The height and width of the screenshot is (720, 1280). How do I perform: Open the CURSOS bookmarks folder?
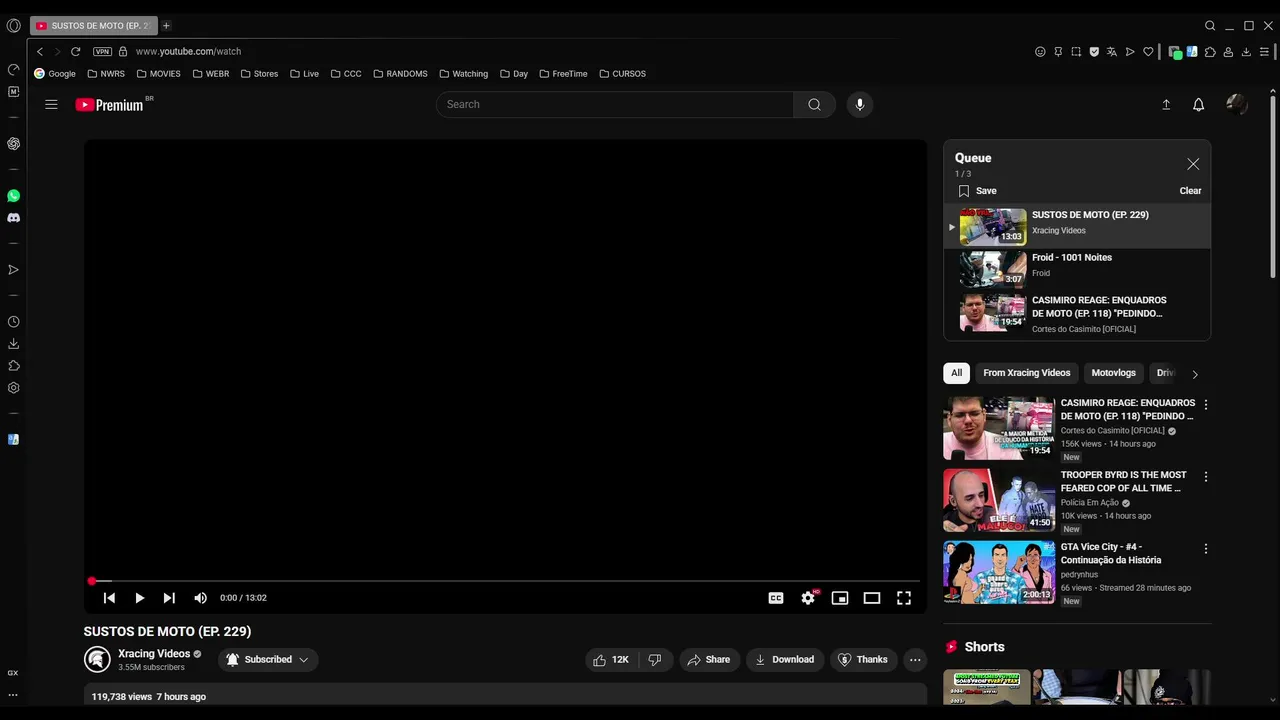(x=622, y=74)
